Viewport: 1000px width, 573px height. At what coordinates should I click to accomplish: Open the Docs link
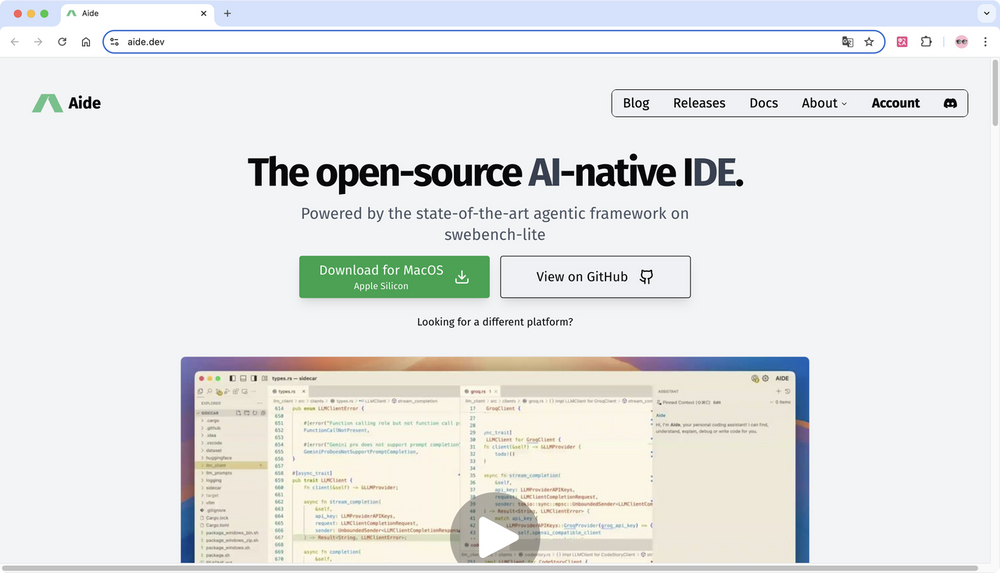pyautogui.click(x=763, y=103)
